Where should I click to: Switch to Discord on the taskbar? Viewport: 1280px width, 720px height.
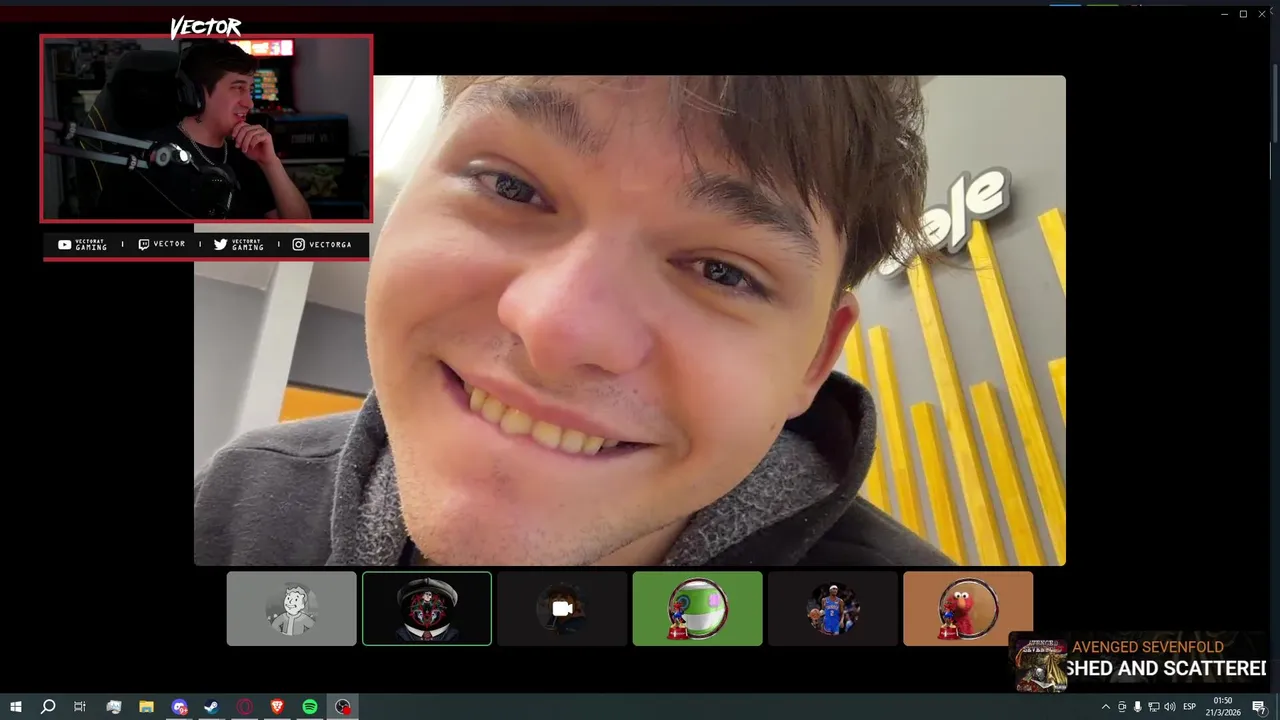tap(179, 707)
